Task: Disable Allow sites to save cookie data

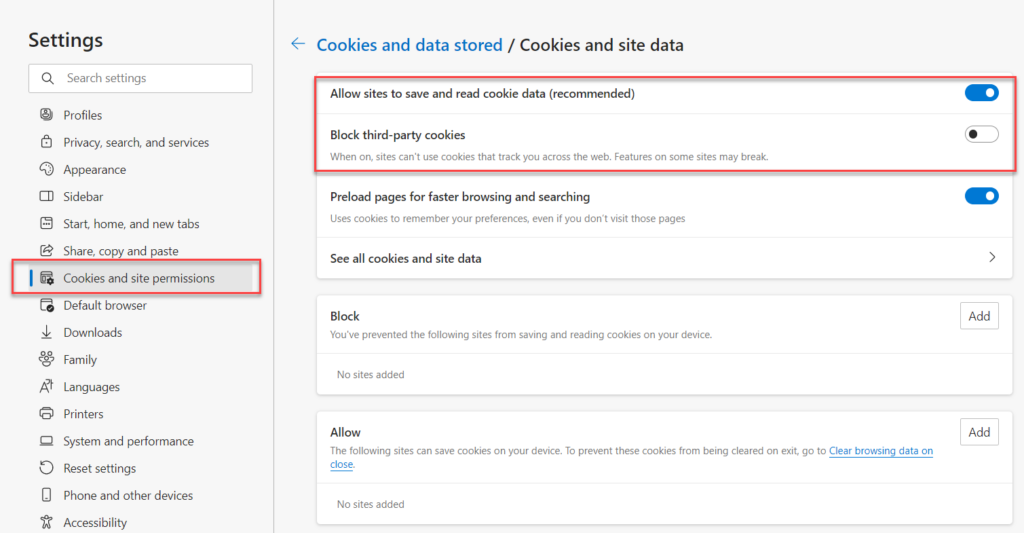Action: click(981, 93)
